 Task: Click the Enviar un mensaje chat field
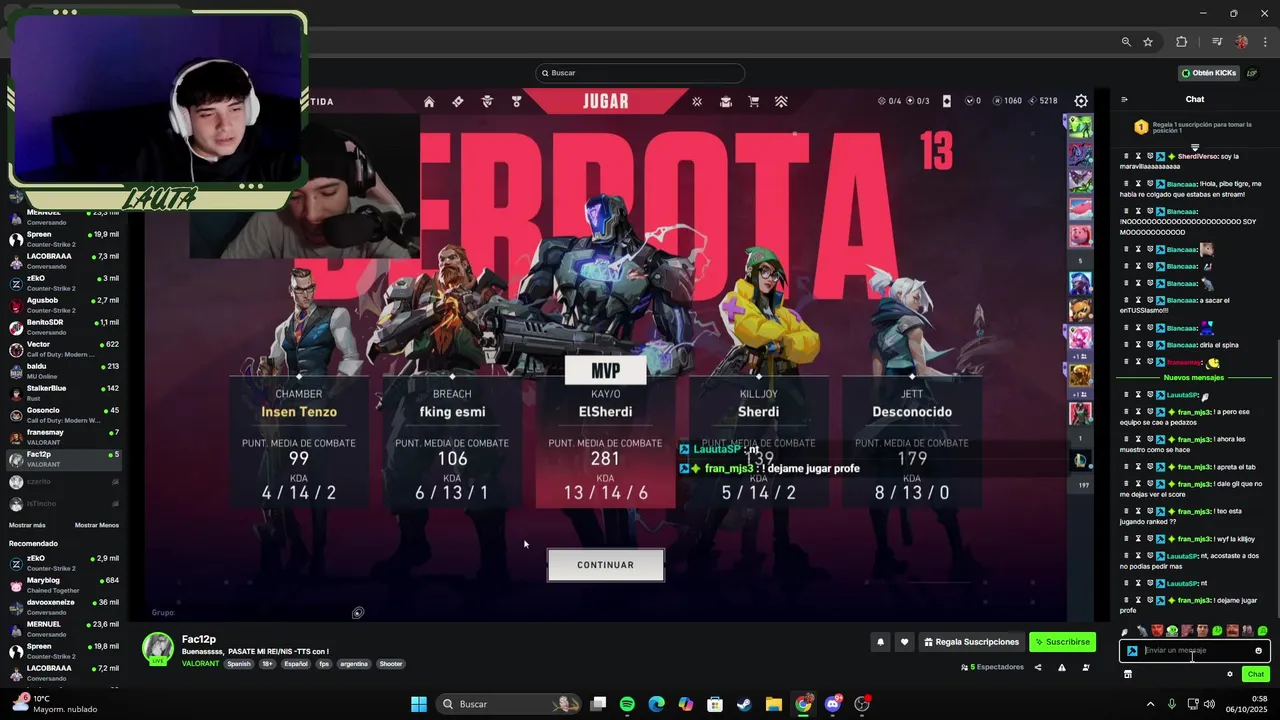[x=1195, y=650]
